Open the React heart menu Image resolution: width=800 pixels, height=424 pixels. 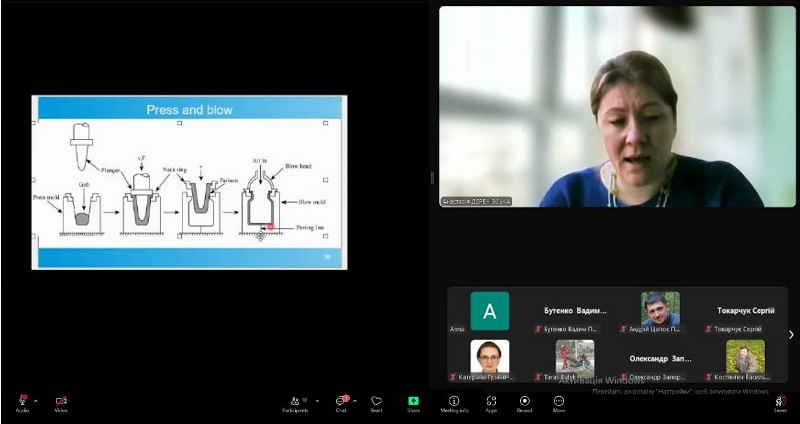[377, 403]
